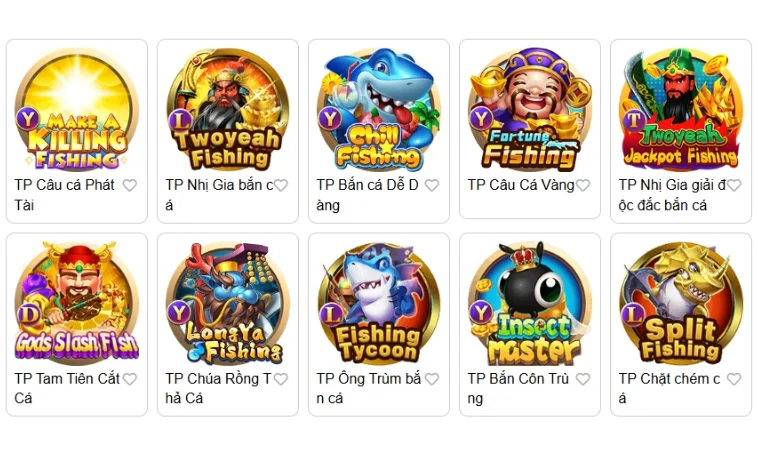Select the Fortune Fishing game icon
758x450 pixels.
point(530,109)
